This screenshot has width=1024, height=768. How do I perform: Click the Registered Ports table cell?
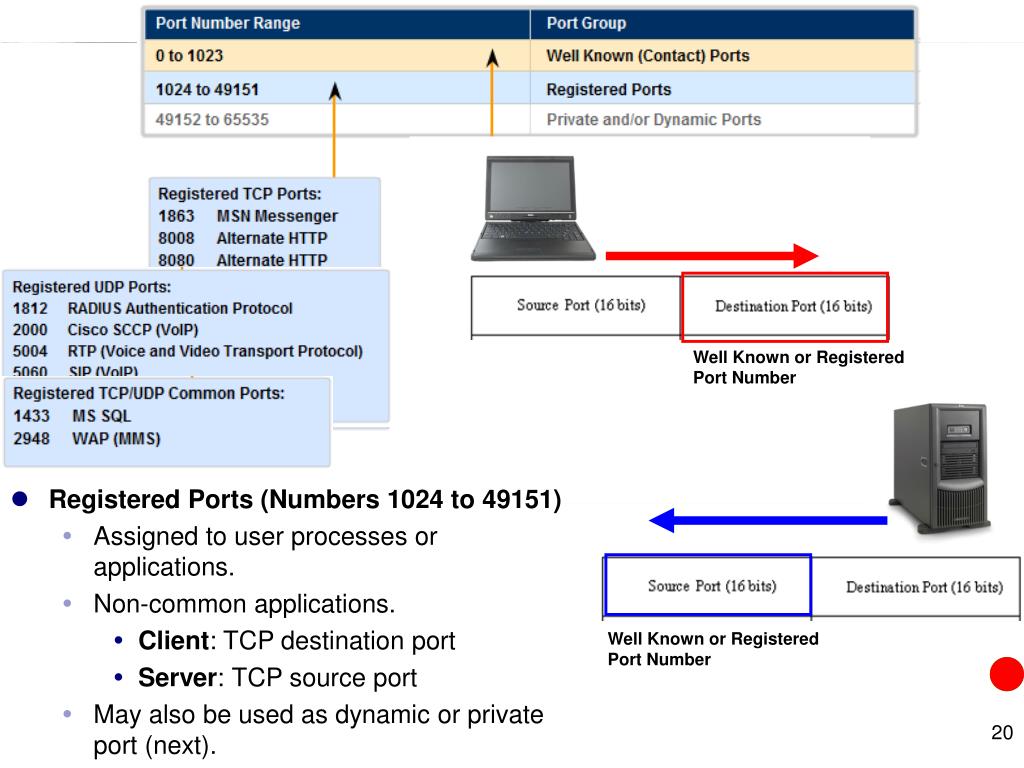(x=609, y=90)
